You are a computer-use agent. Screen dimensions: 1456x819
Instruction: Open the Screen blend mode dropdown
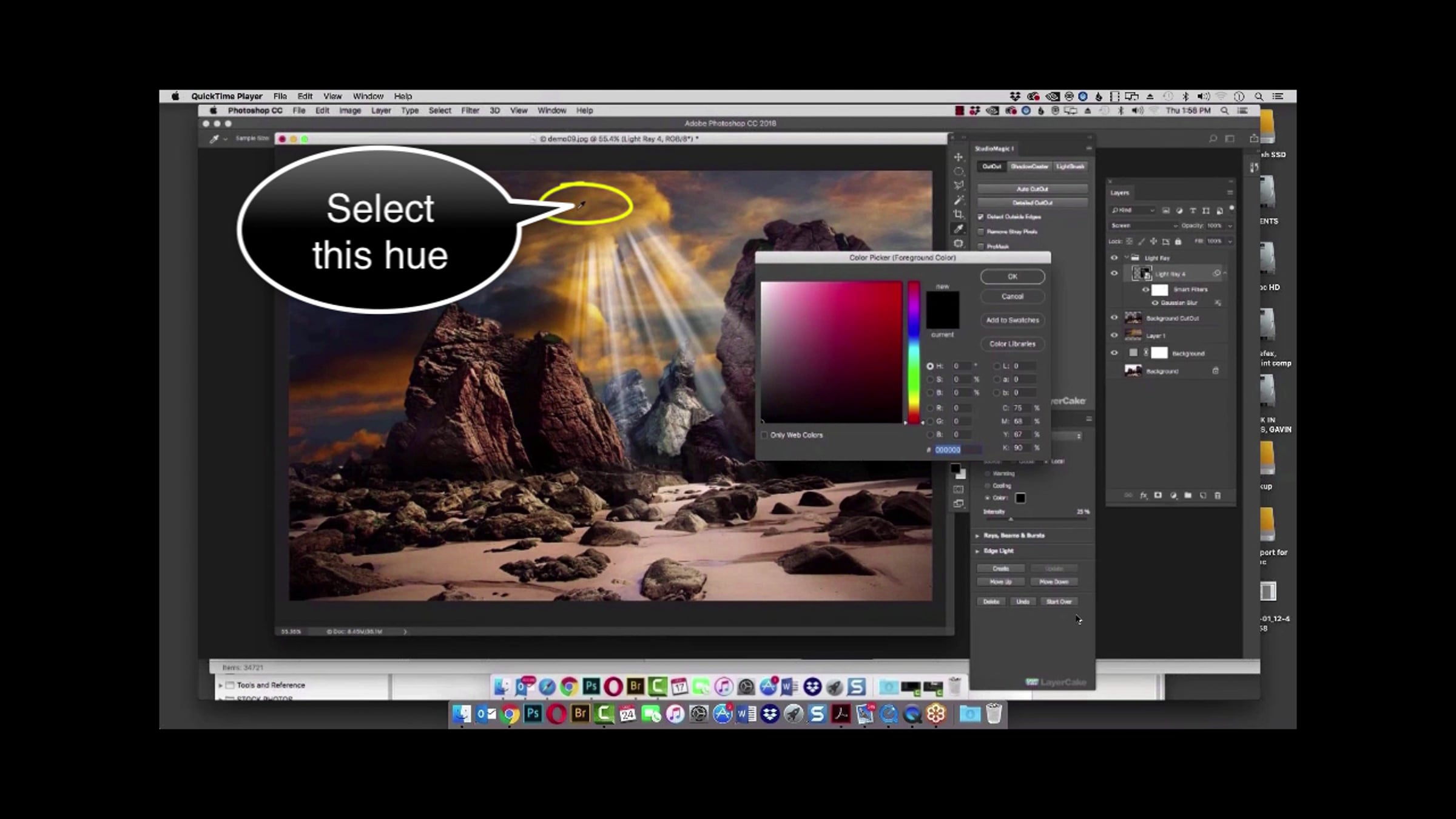tap(1144, 226)
